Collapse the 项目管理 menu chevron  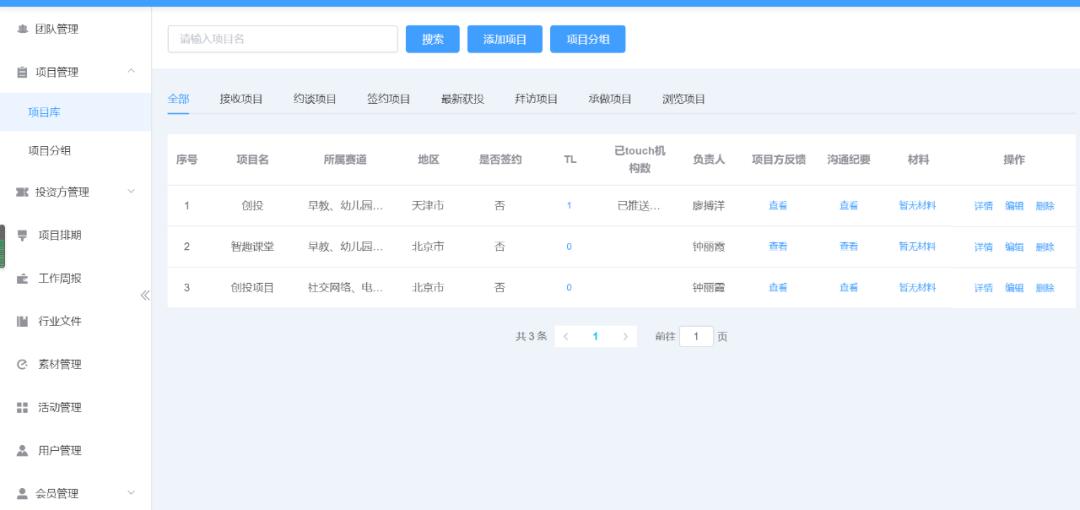tap(132, 72)
